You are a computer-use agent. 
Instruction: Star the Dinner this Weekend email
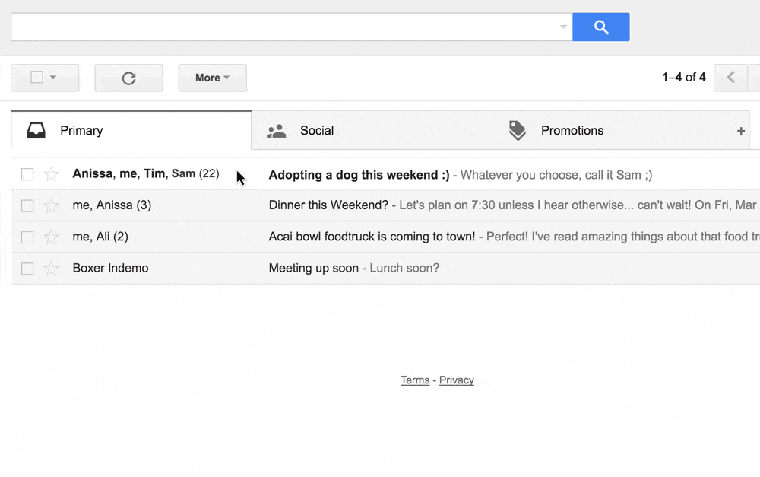(x=51, y=206)
